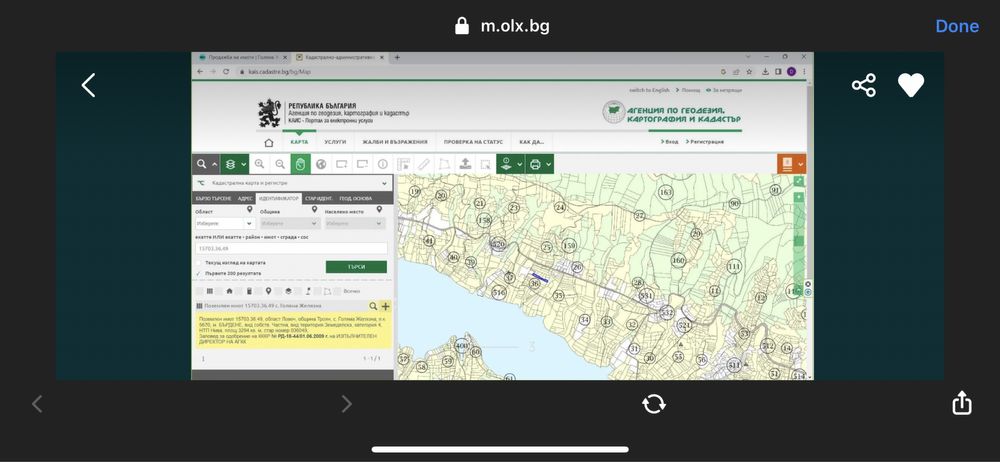The height and width of the screenshot is (462, 1000).
Task: Expand the layers tool dropdown arrow
Action: 244,165
